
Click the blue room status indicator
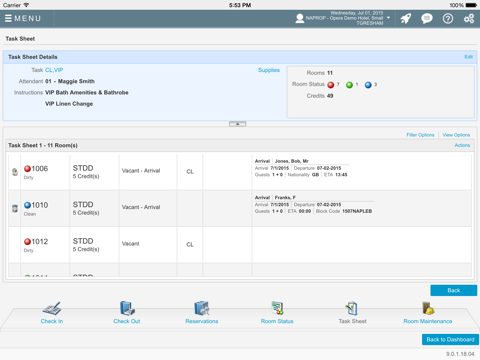coord(368,85)
